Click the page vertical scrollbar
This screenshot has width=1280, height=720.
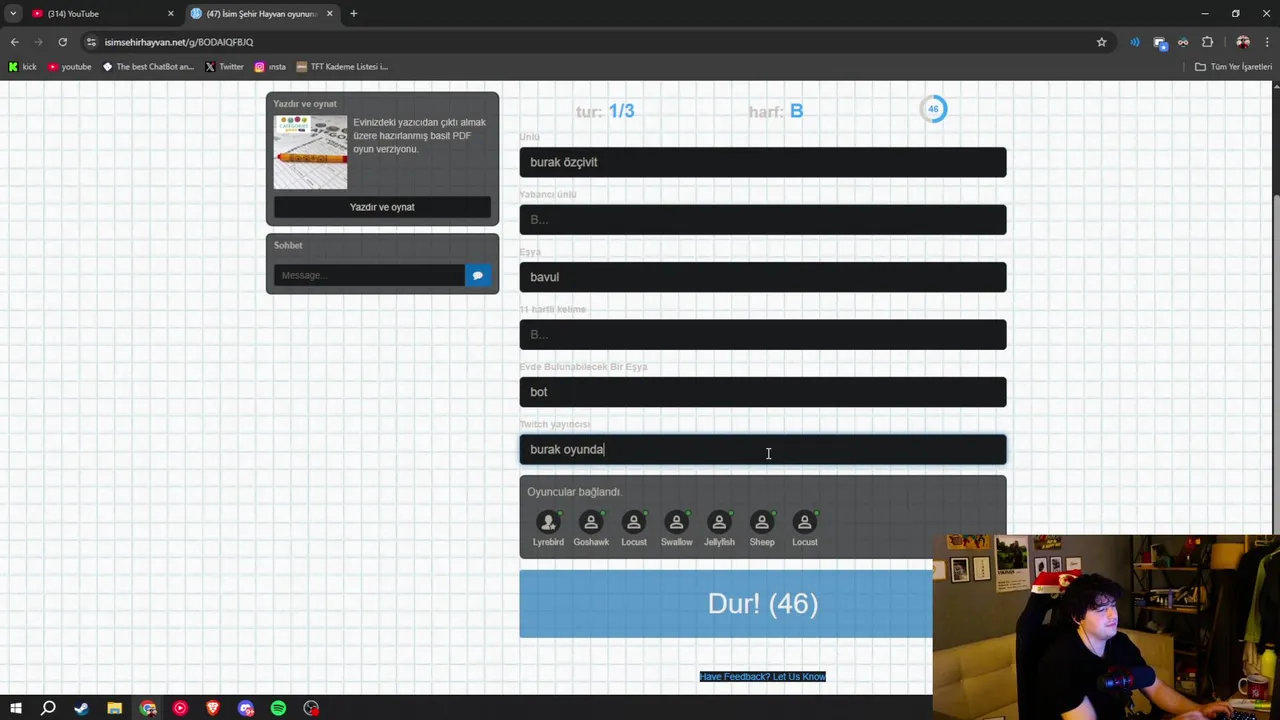pos(1274,387)
